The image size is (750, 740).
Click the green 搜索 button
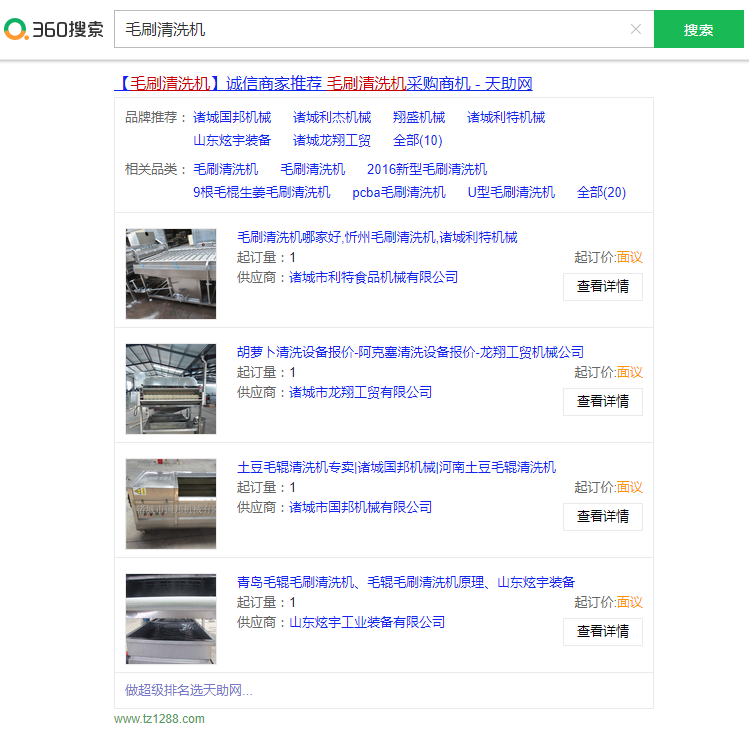pyautogui.click(x=698, y=30)
